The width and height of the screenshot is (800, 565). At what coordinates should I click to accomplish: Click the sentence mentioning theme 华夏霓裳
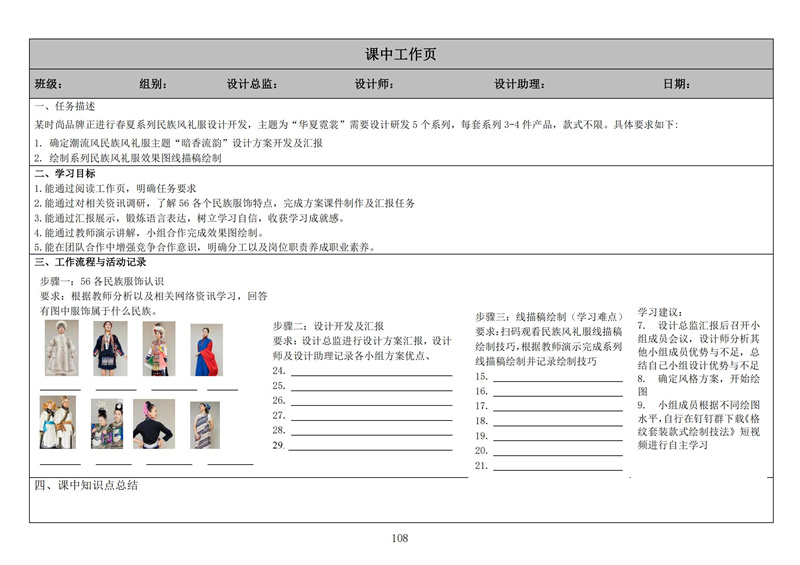(356, 125)
